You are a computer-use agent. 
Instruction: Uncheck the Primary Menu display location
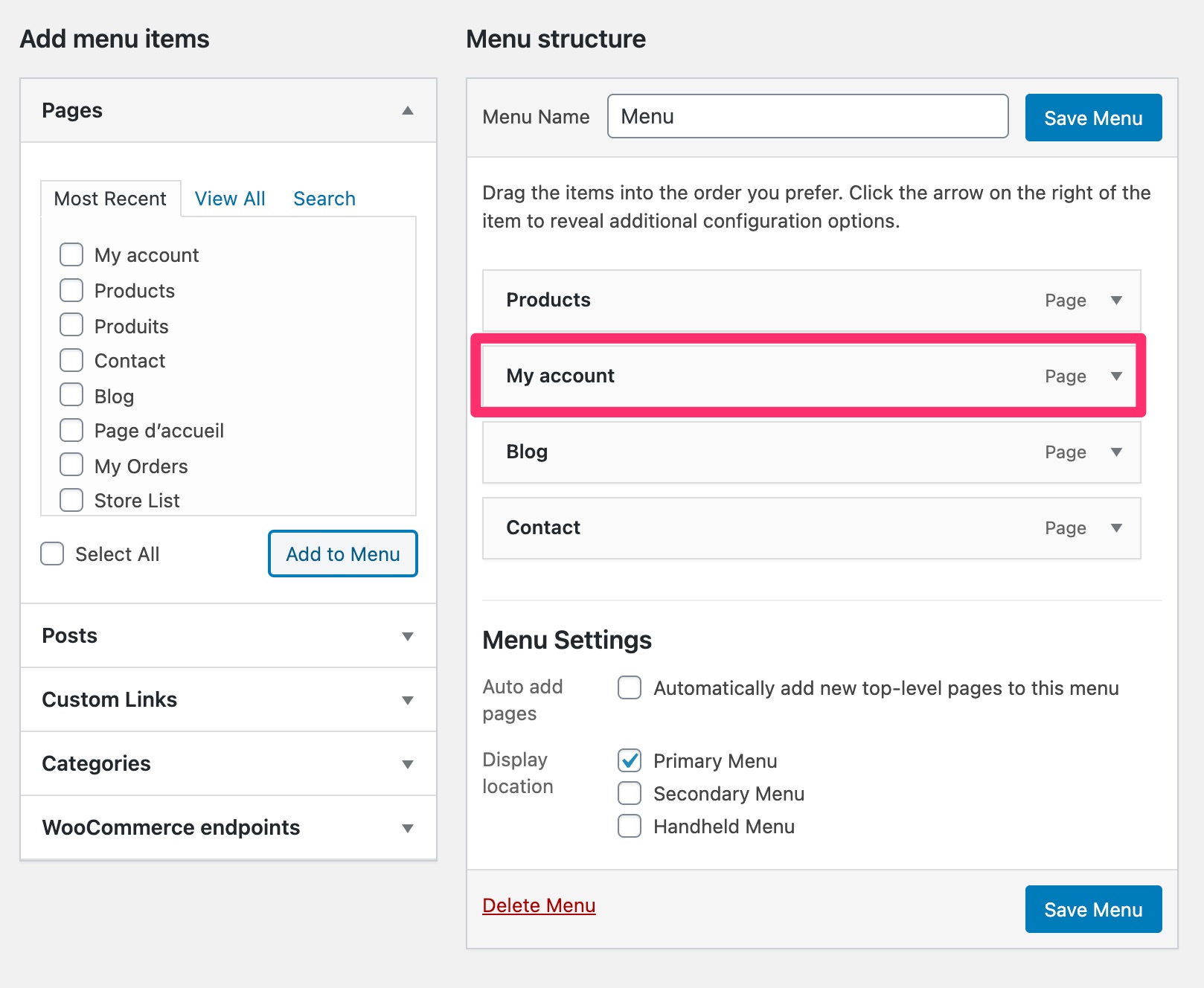[630, 760]
